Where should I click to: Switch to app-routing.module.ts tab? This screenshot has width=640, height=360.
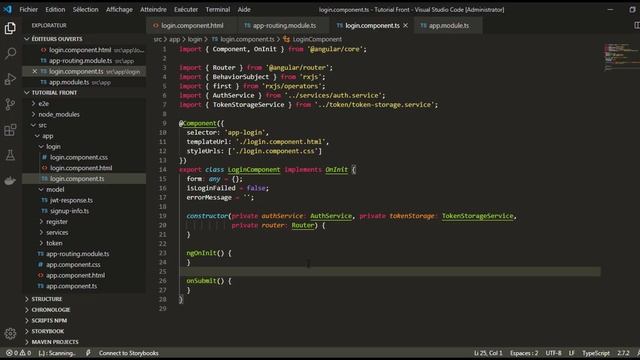coord(284,25)
